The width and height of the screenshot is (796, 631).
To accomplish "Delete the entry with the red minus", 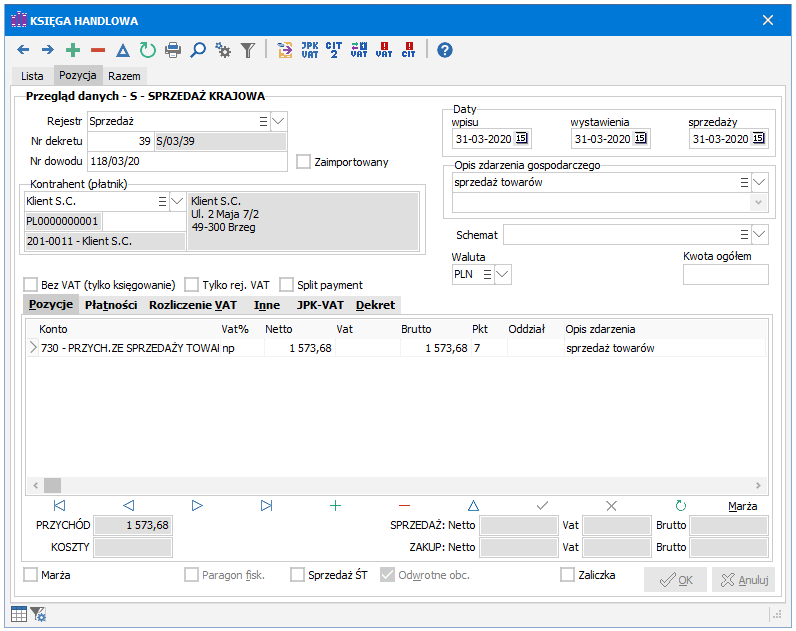I will 98,50.
